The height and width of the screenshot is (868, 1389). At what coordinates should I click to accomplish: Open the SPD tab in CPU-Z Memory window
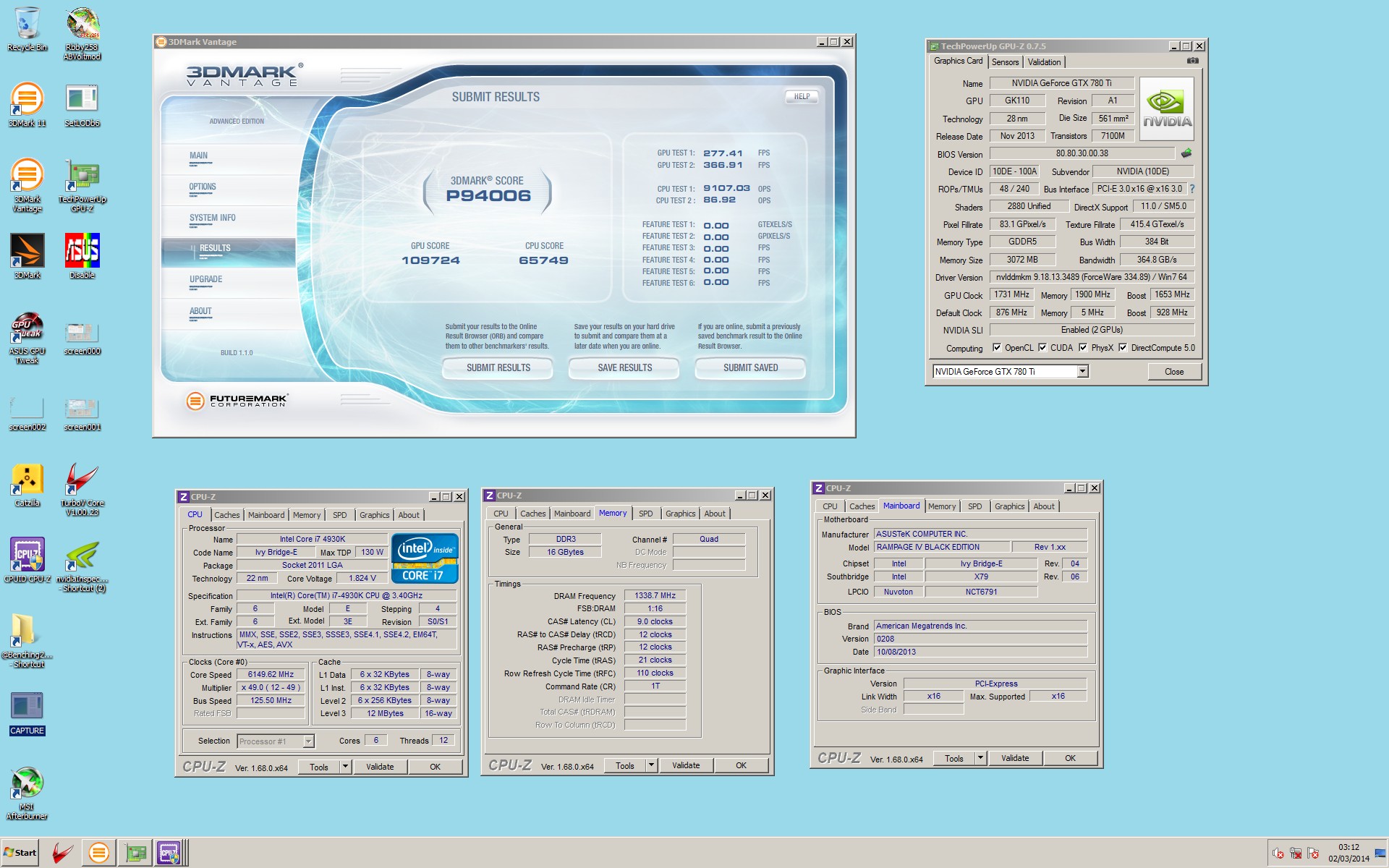(645, 514)
